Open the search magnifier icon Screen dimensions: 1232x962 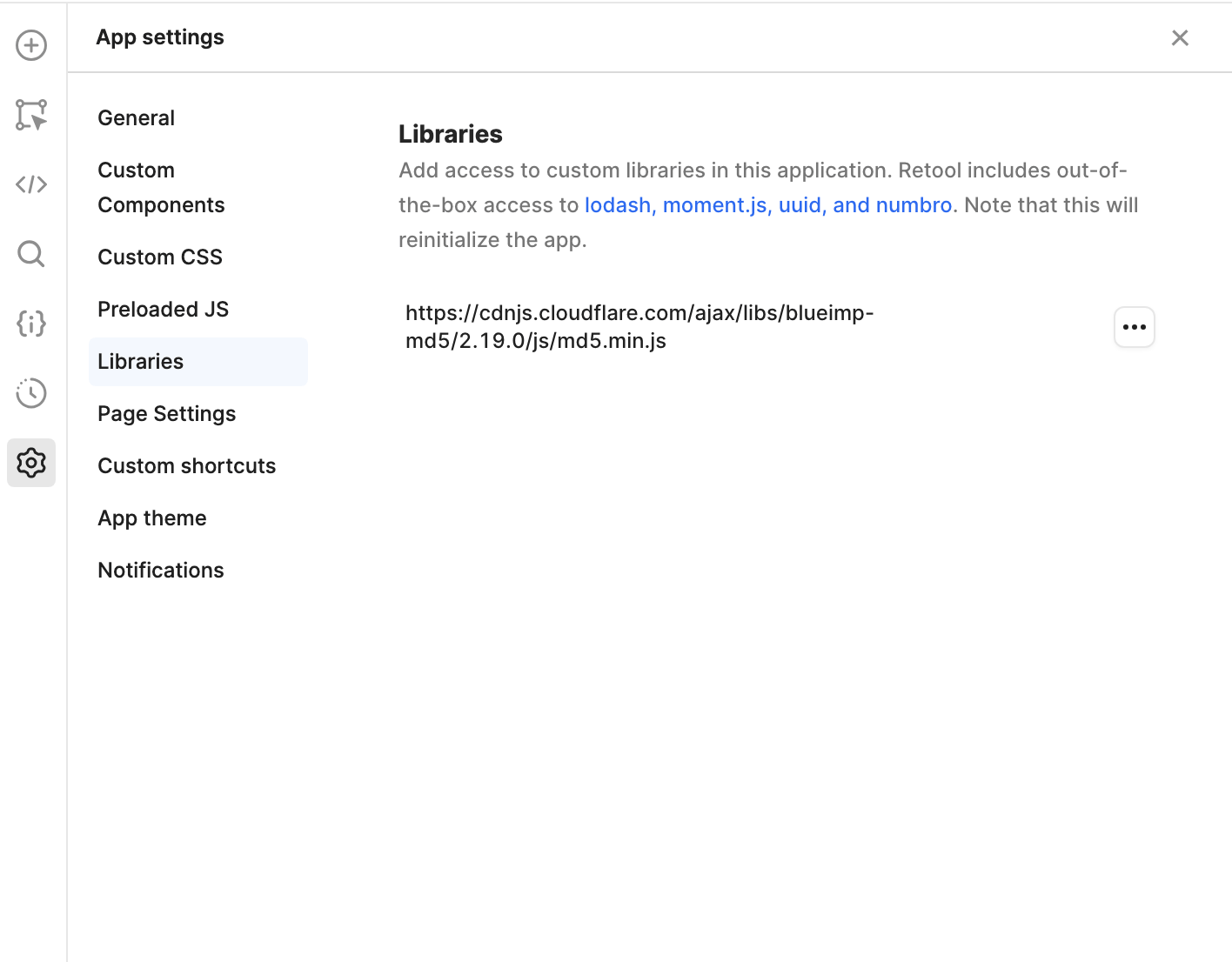click(x=31, y=254)
